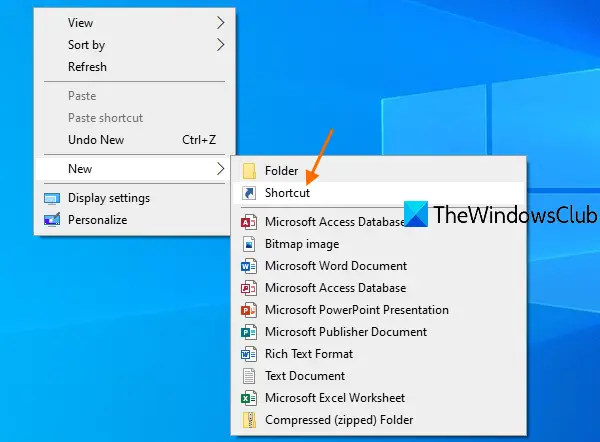The image size is (600, 442).
Task: Click Access Database icon above Bitmap image
Action: coord(249,222)
